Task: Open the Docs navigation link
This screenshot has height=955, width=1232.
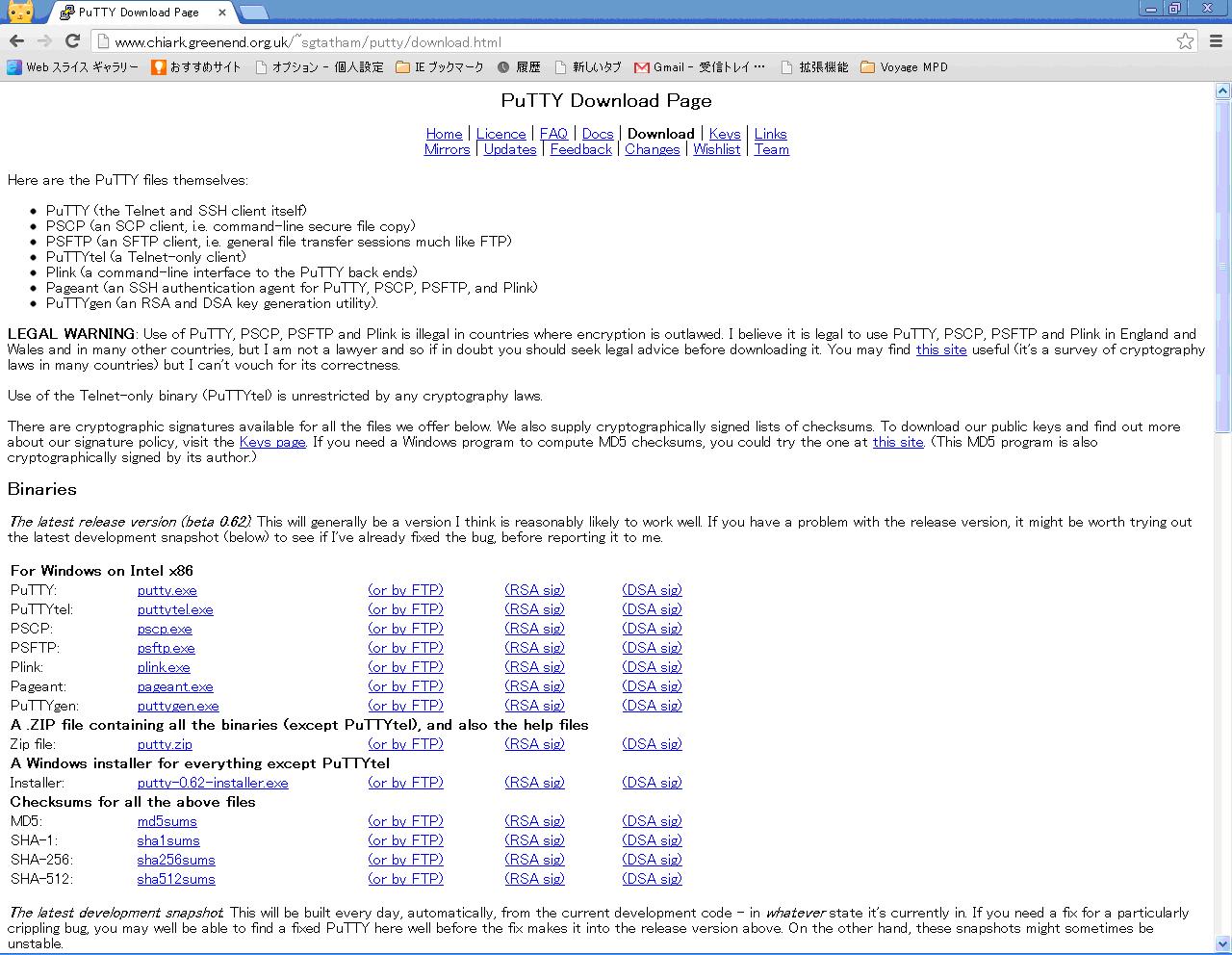Action: [x=598, y=134]
